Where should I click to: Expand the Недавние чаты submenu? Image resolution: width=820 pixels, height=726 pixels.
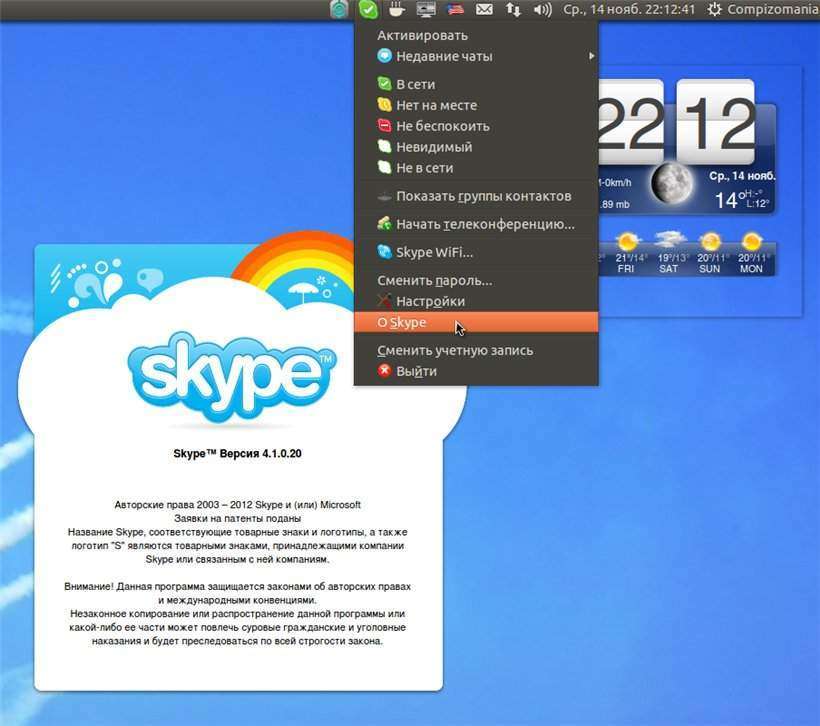coord(476,56)
